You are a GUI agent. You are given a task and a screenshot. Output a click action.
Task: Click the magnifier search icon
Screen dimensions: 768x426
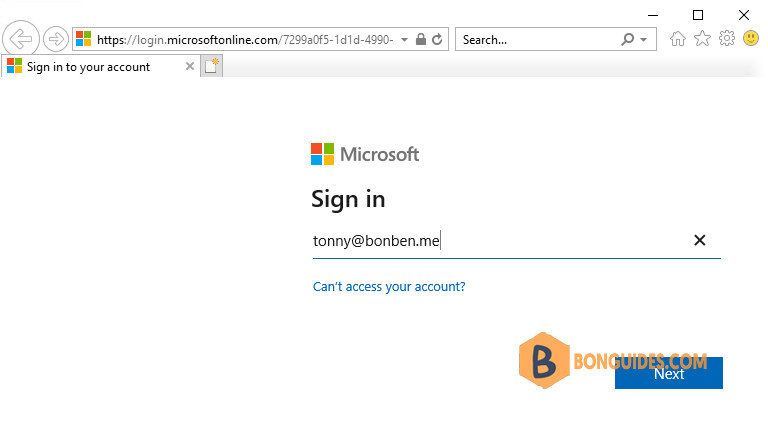point(627,39)
